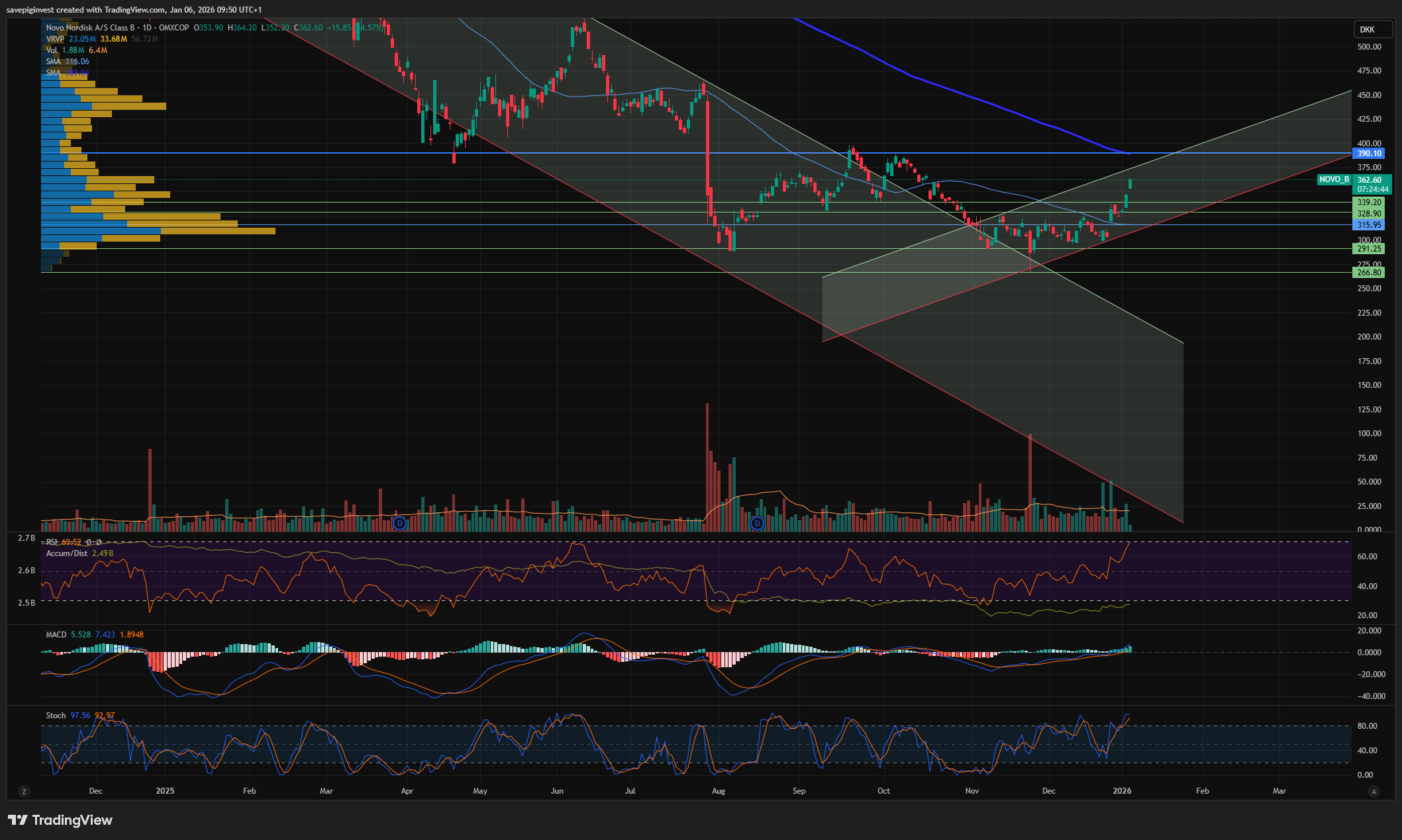Click the A auto-scale icon at bottom-right
Viewport: 1402px width, 840px height.
pos(1374,791)
